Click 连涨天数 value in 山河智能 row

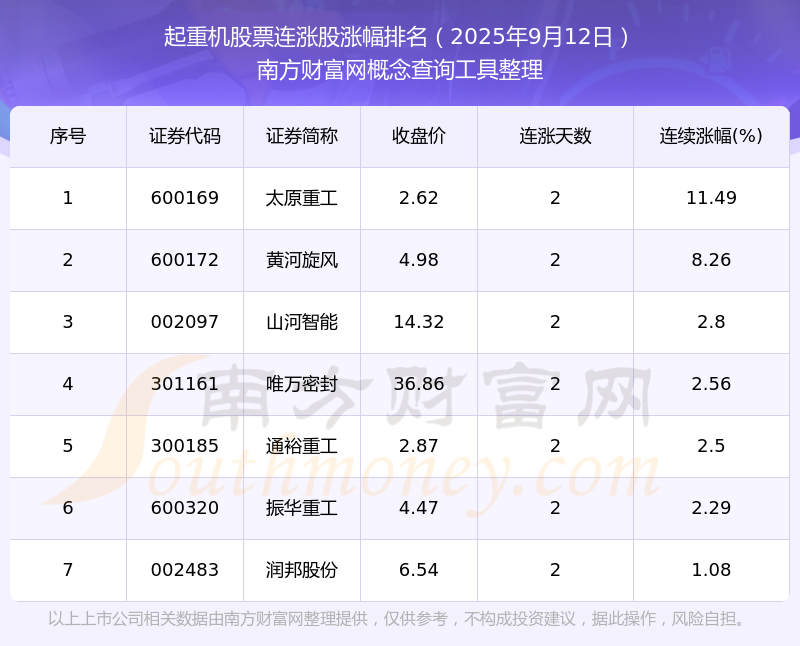point(556,322)
